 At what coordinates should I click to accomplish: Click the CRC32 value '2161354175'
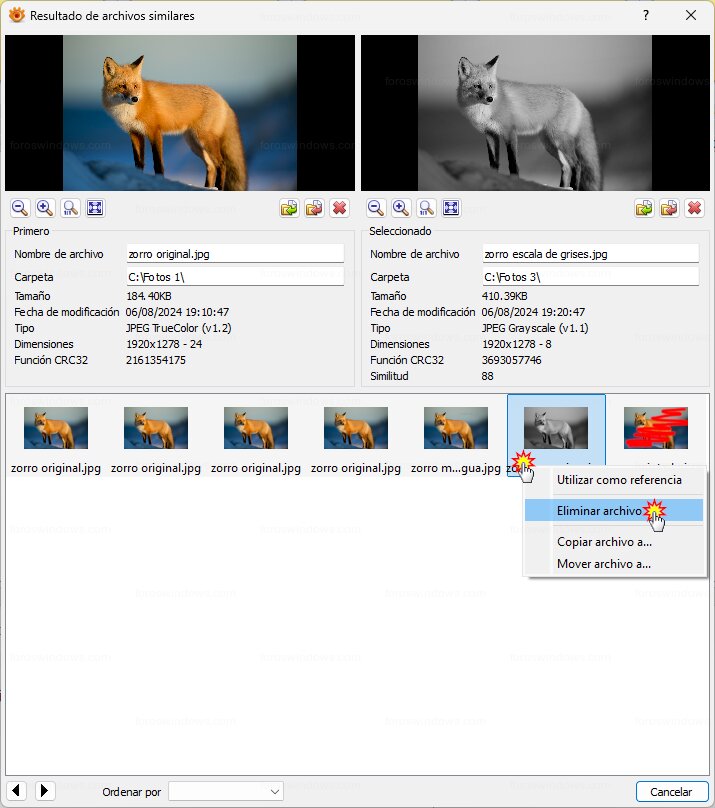156,360
